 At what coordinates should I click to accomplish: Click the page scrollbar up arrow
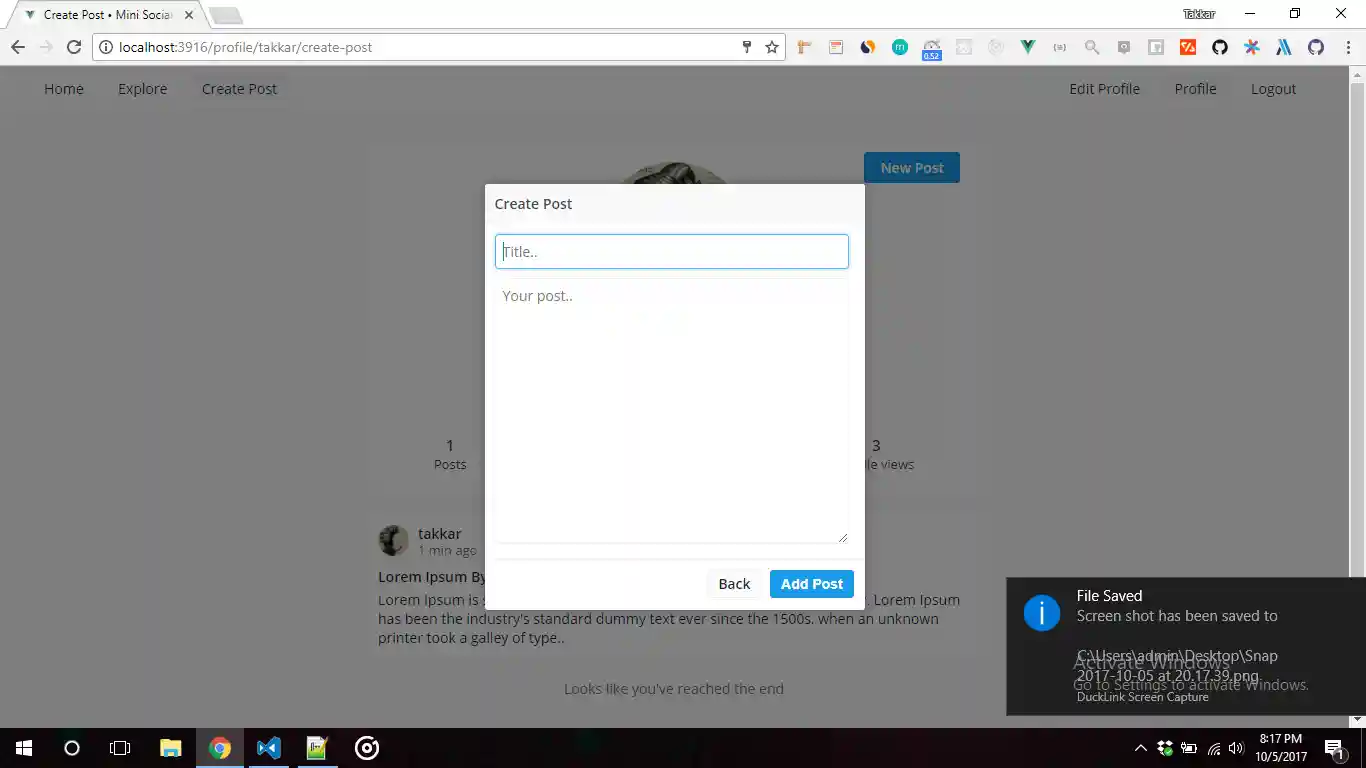(1357, 72)
